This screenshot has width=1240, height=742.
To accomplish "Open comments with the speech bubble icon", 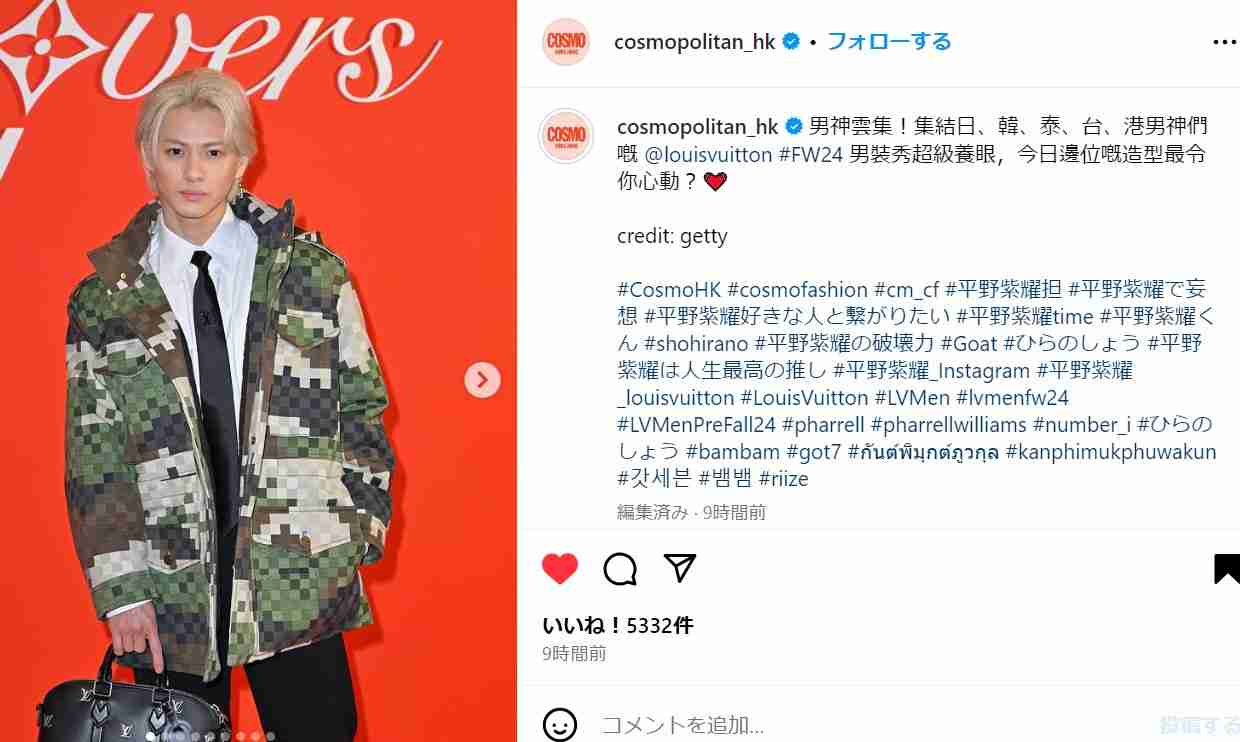I will [620, 569].
